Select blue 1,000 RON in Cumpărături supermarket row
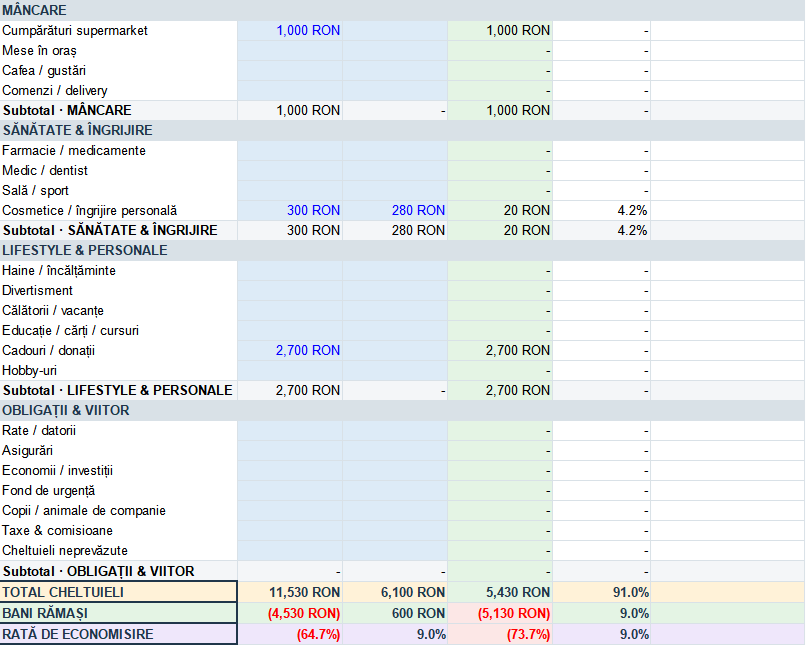This screenshot has height=651, width=810. point(308,30)
